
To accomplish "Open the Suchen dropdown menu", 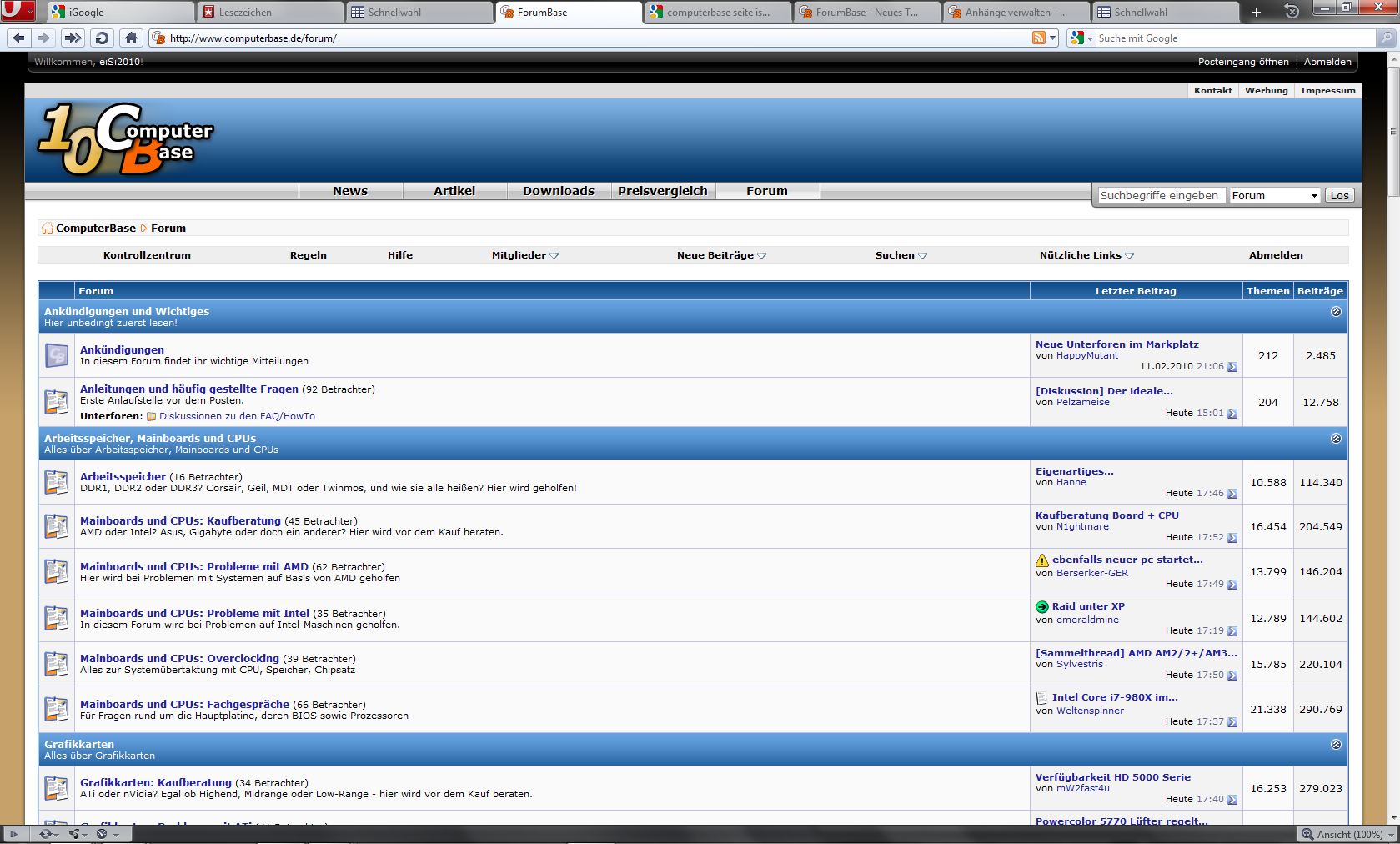I will pos(901,255).
